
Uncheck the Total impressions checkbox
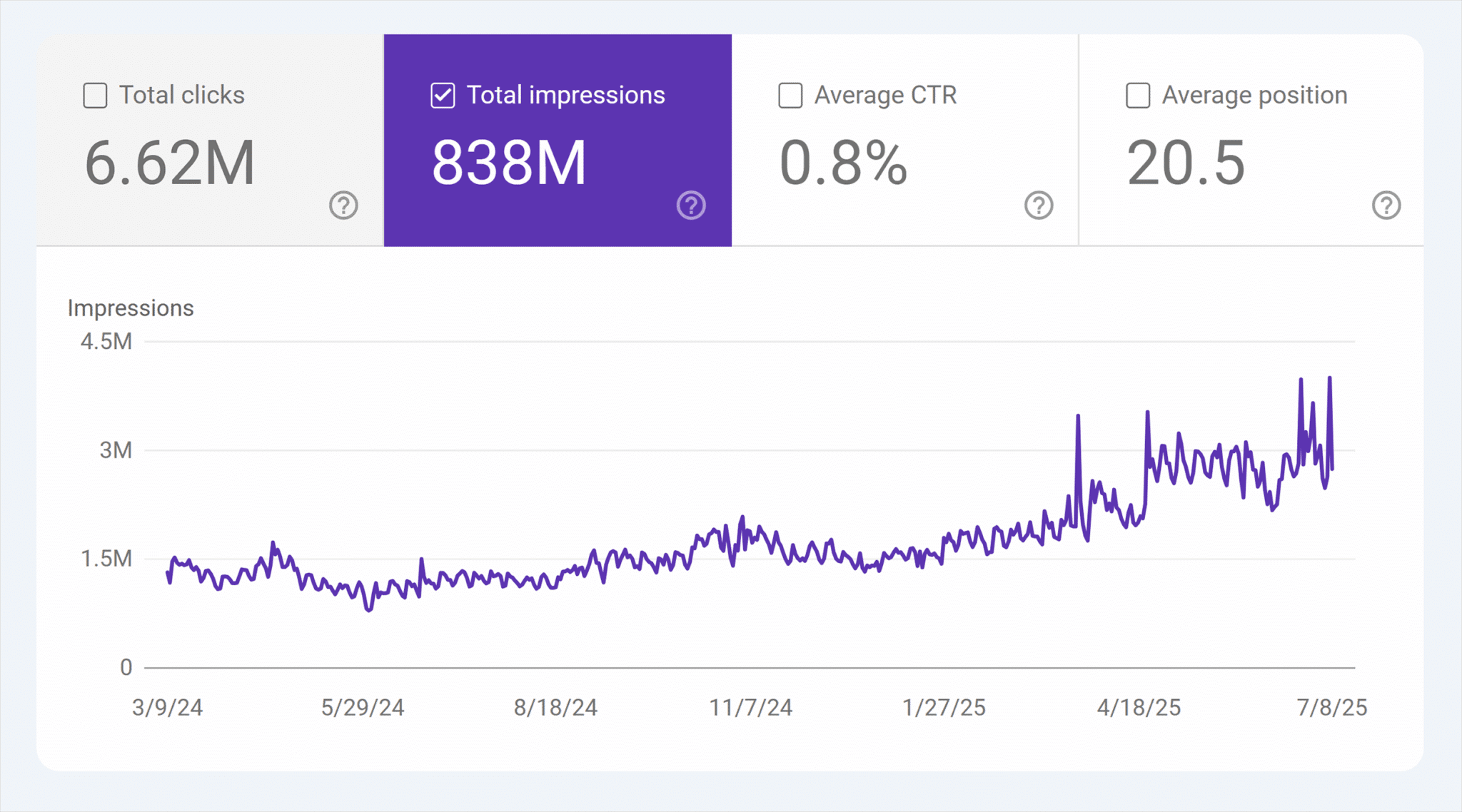point(443,96)
